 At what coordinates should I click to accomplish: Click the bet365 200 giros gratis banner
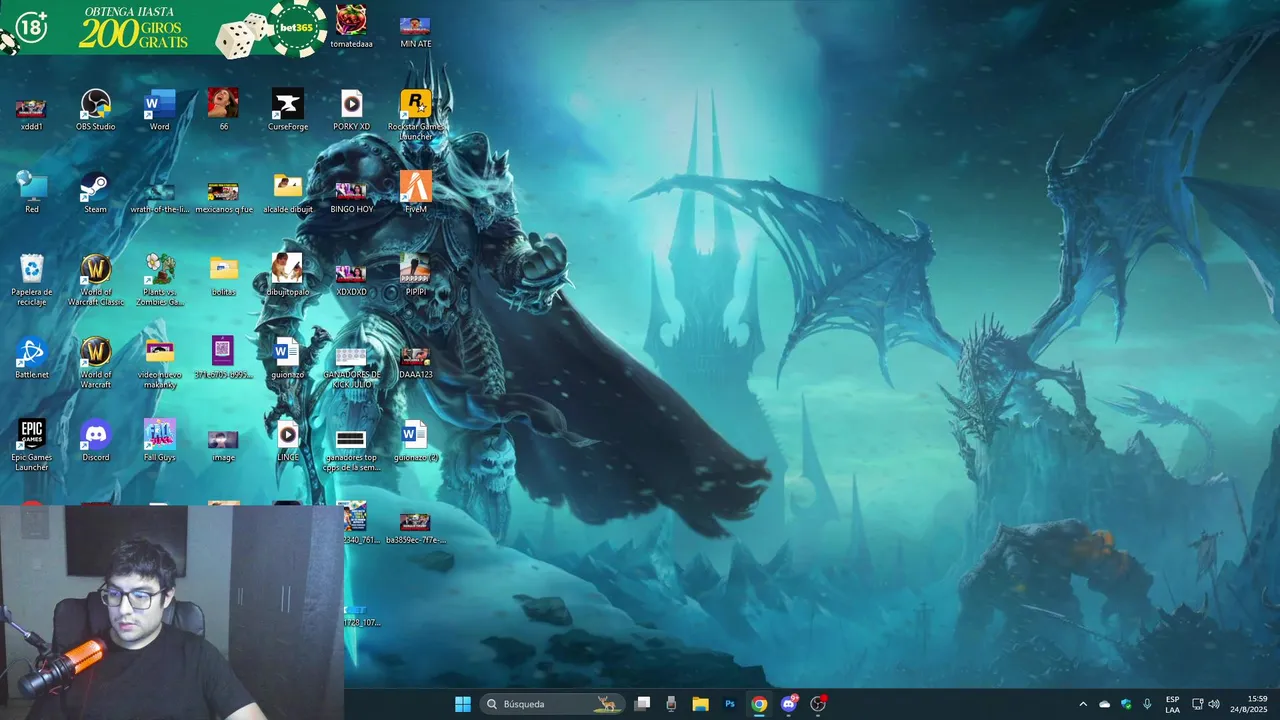click(x=164, y=28)
